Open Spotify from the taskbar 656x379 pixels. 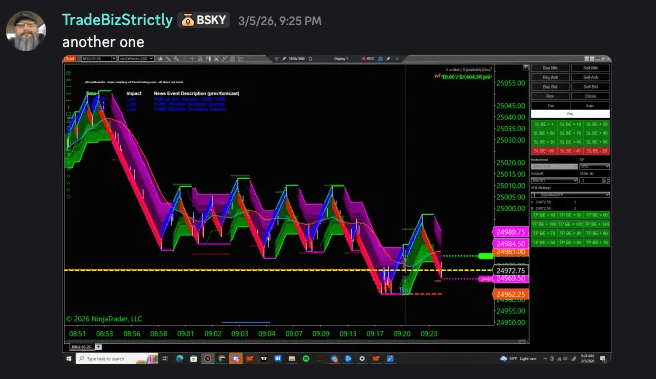306,359
